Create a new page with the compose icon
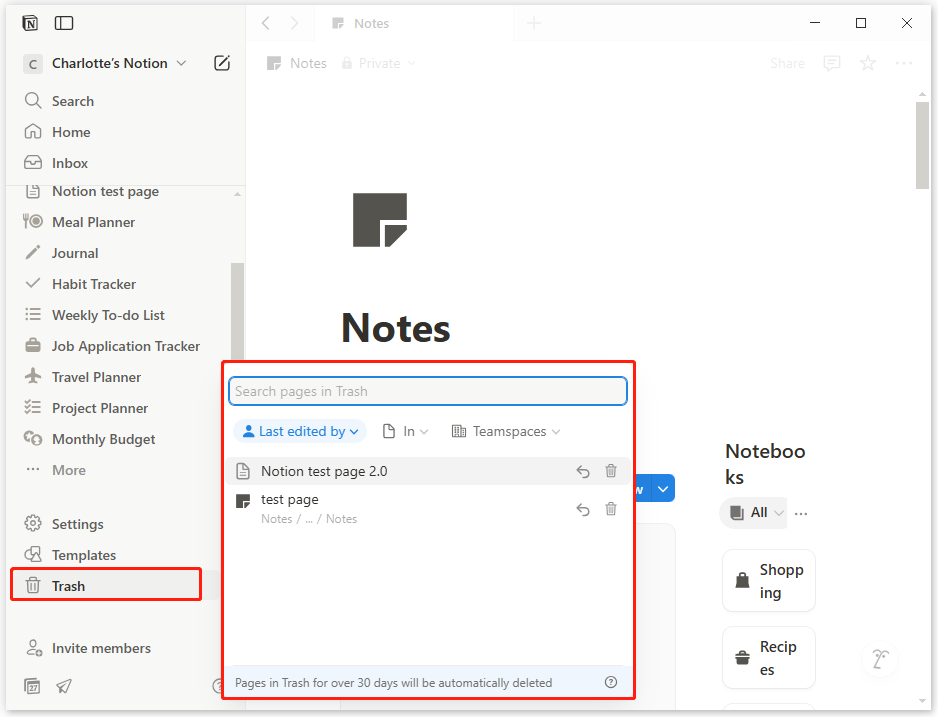Viewport: 938px width, 717px height. point(222,63)
